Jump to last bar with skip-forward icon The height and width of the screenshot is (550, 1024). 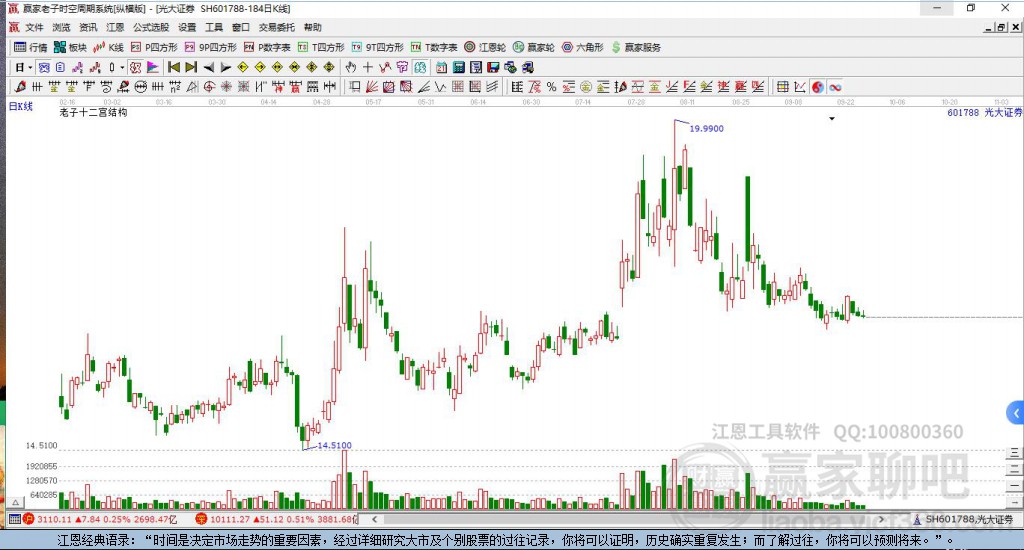pyautogui.click(x=191, y=67)
